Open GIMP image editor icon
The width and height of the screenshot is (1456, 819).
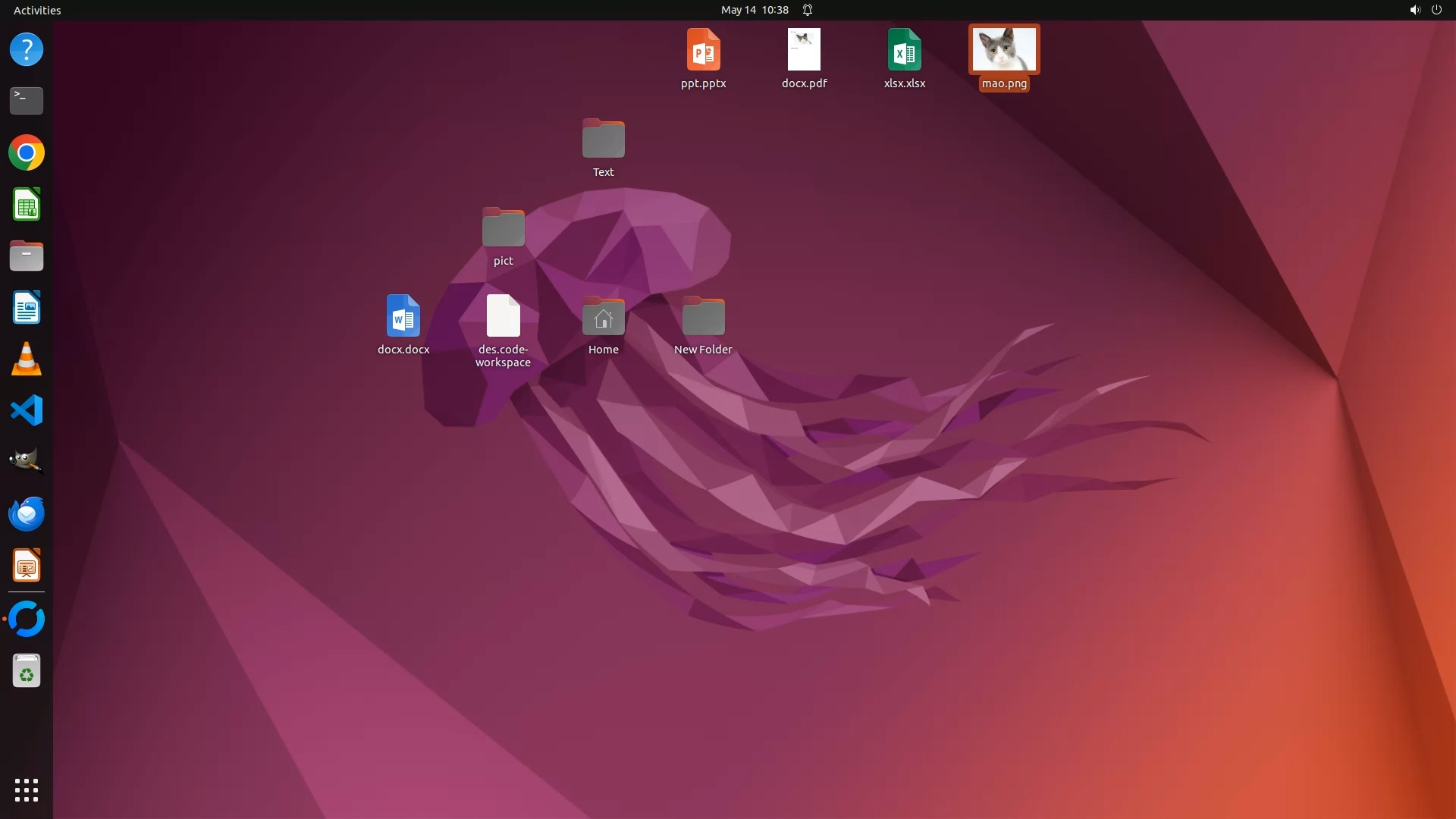[x=27, y=462]
